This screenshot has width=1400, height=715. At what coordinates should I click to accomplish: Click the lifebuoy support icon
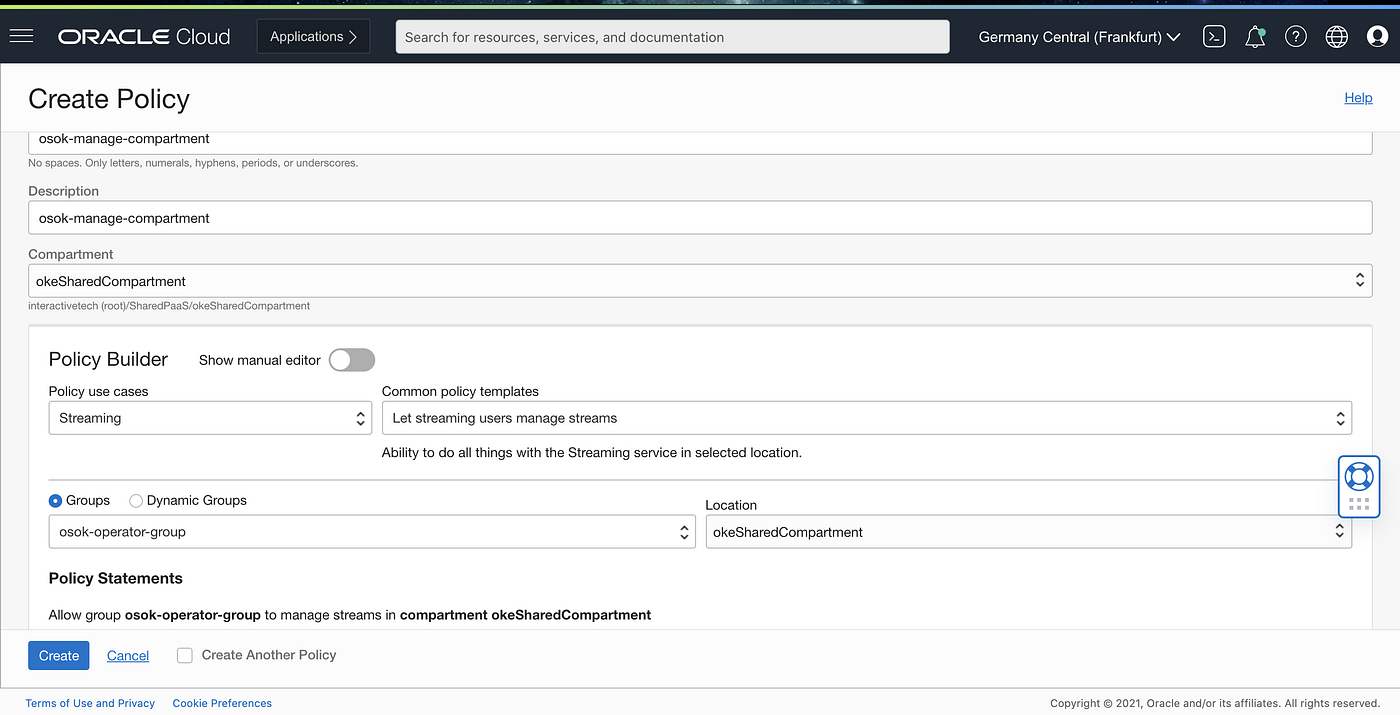1359,476
